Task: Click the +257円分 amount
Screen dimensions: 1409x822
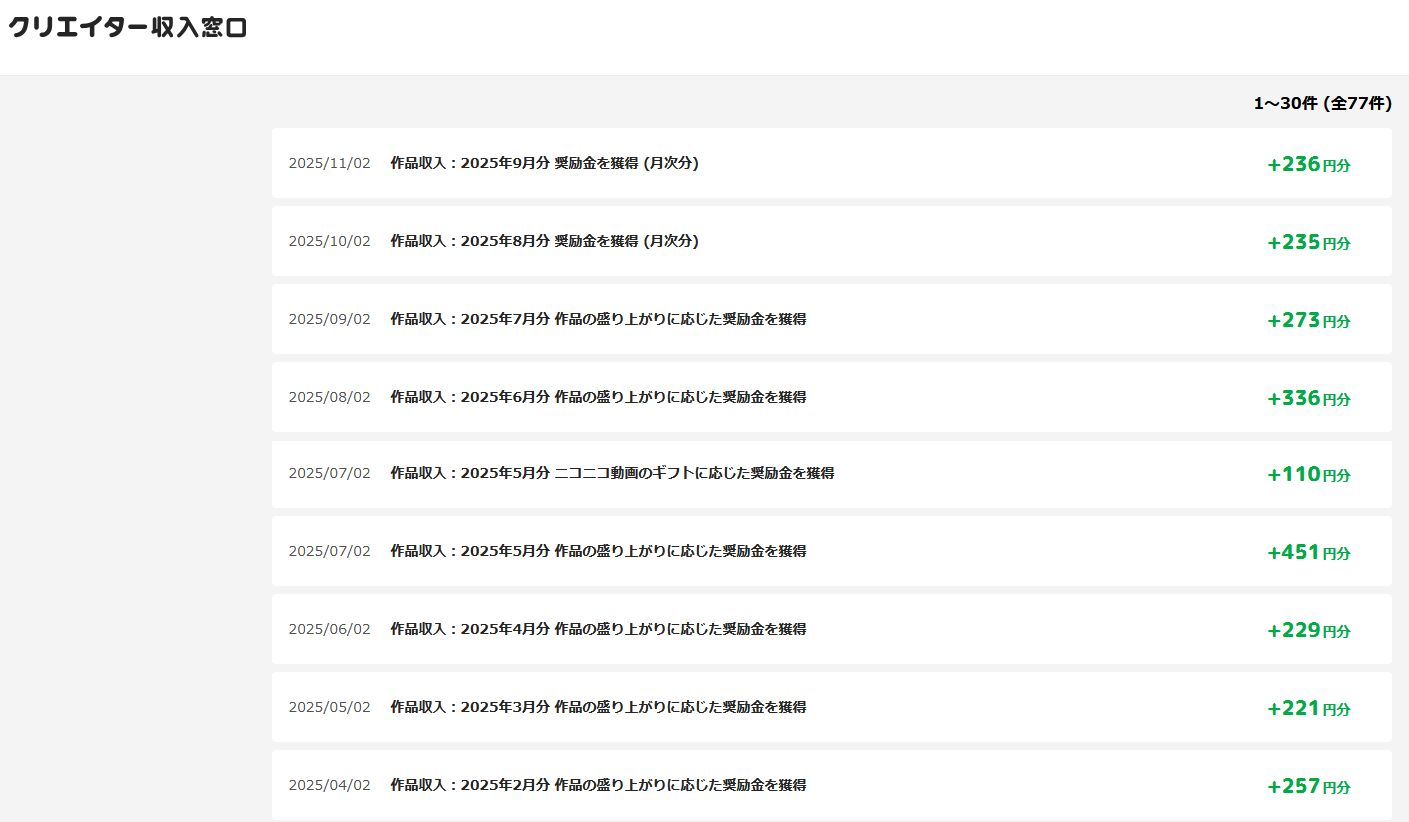Action: tap(1308, 786)
